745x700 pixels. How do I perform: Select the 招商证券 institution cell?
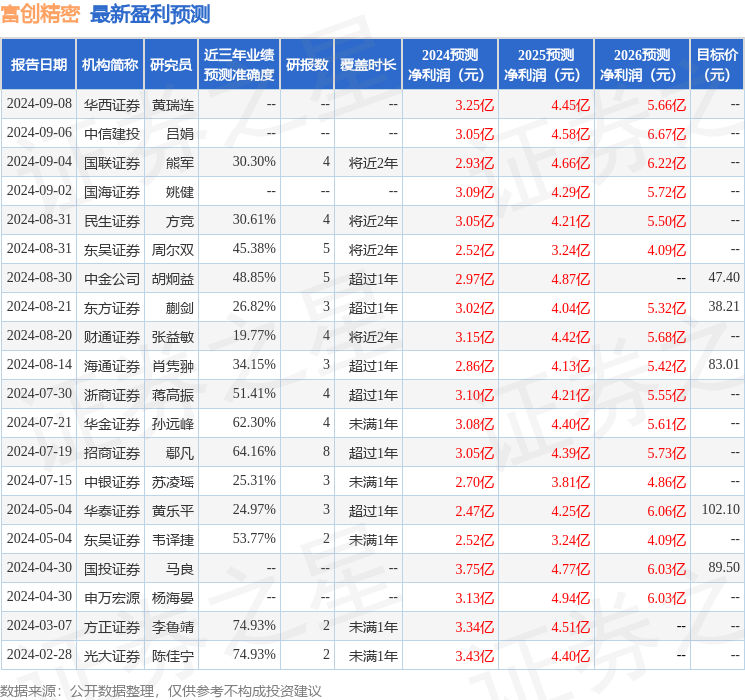coord(112,453)
